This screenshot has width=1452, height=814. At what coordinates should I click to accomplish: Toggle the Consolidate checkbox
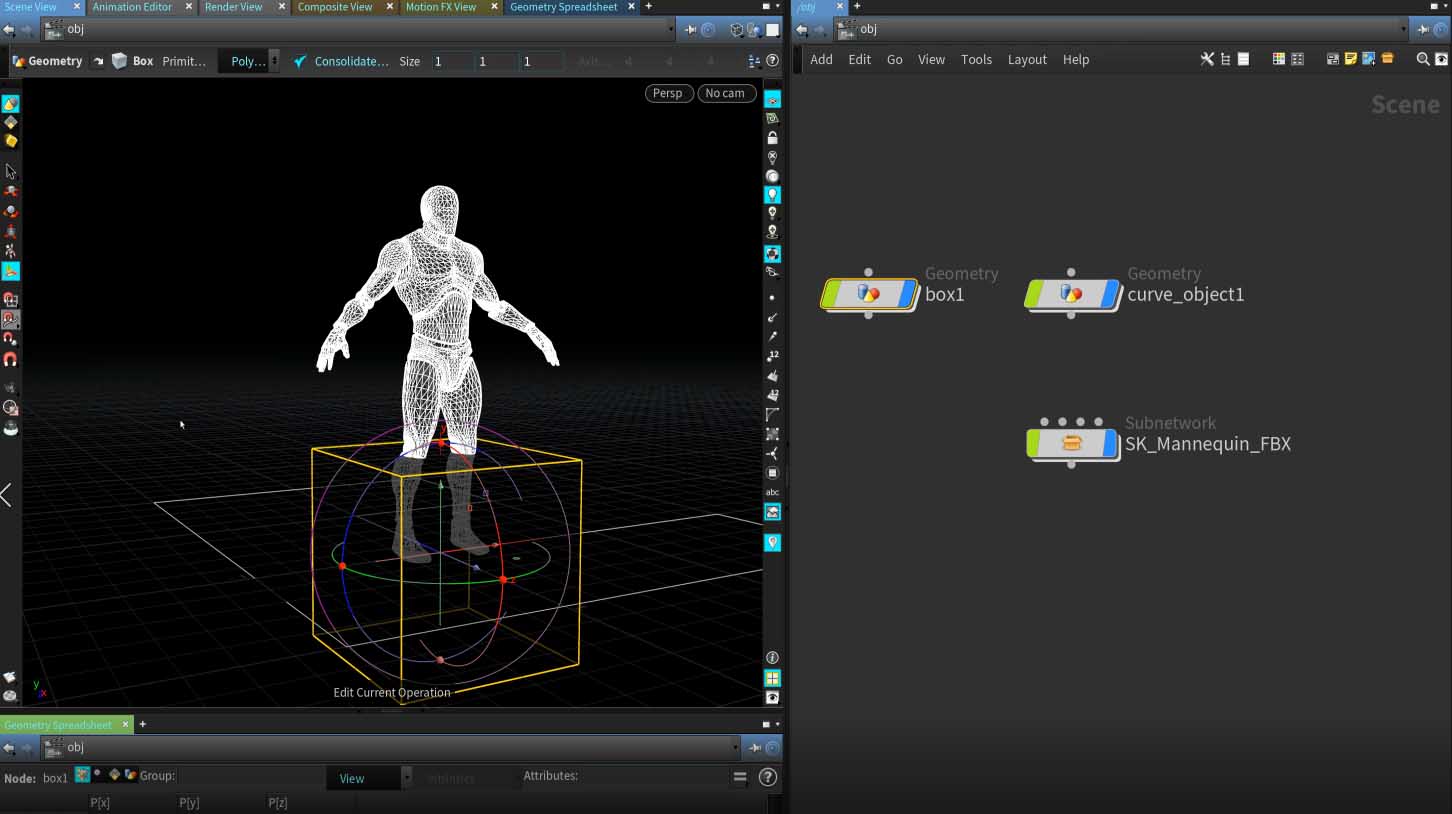(x=300, y=61)
